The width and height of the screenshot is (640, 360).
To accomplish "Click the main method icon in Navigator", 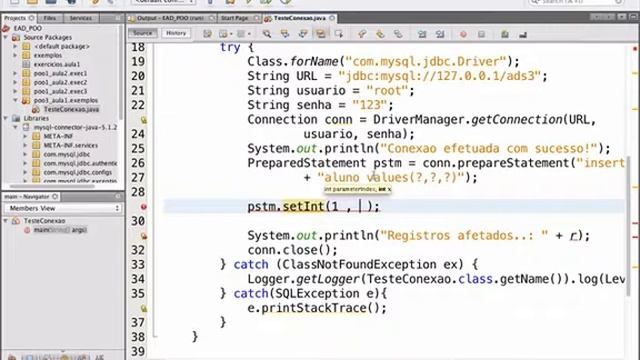I will [27, 230].
